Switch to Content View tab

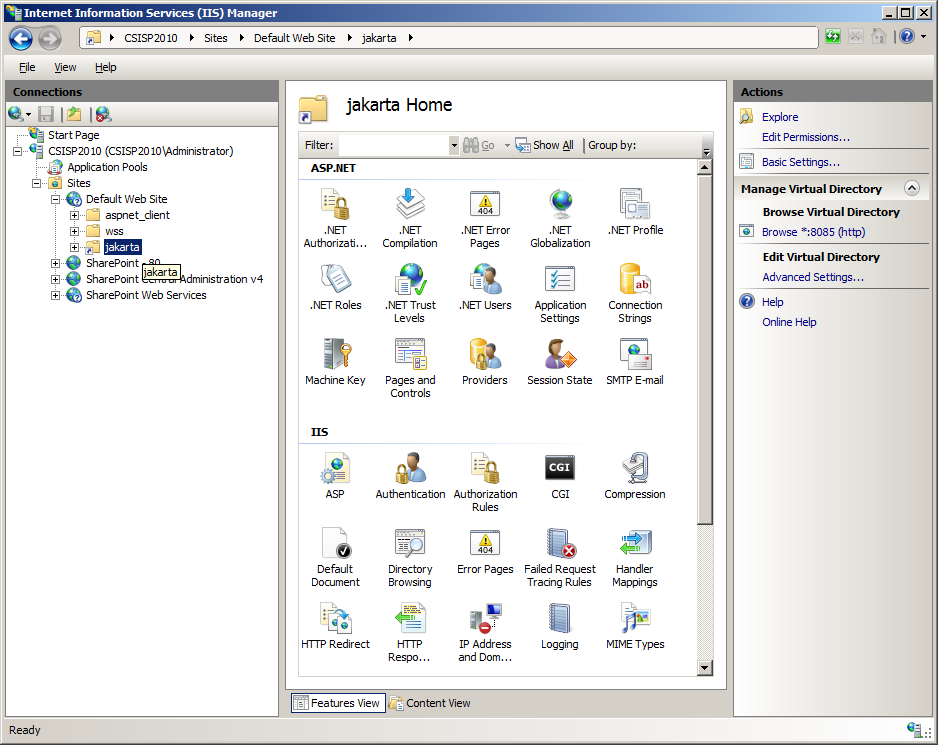[x=430, y=703]
